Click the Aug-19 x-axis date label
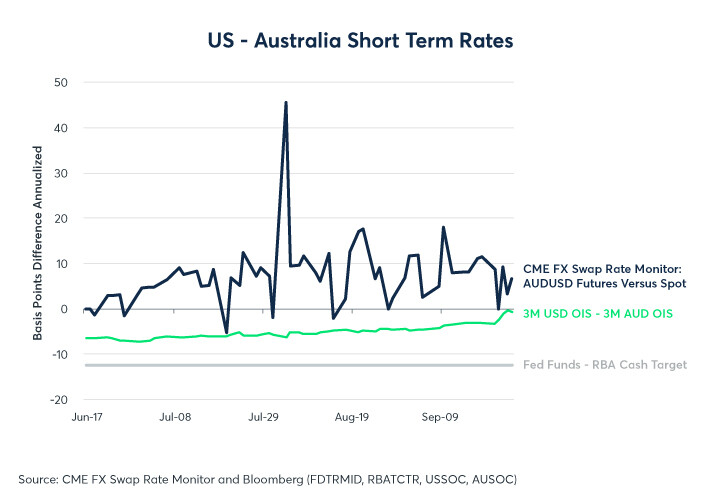Image resolution: width=720 pixels, height=500 pixels. [x=352, y=417]
